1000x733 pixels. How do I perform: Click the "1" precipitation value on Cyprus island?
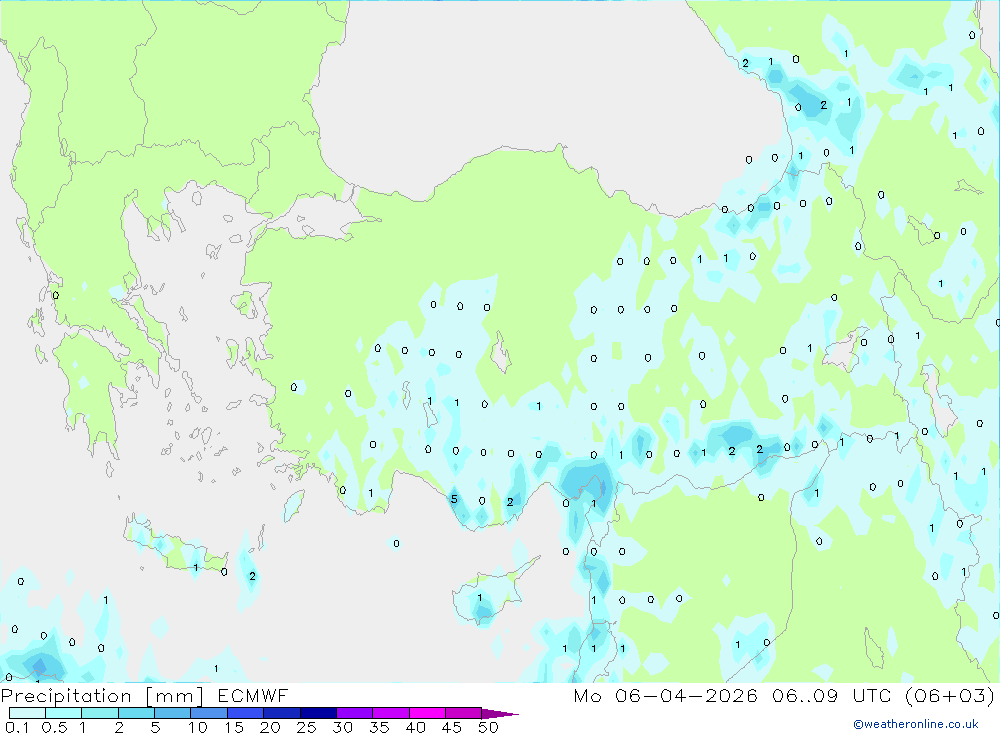click(480, 598)
